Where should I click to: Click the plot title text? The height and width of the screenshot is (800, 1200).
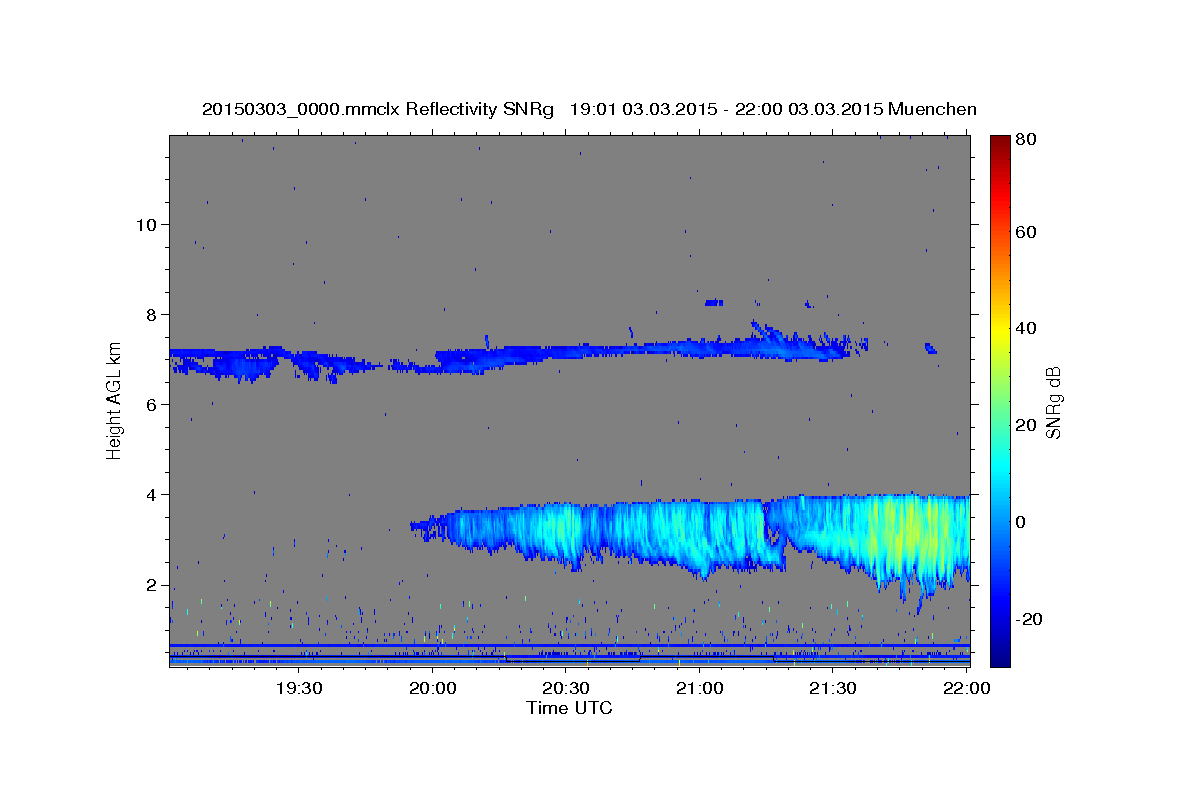pyautogui.click(x=589, y=109)
